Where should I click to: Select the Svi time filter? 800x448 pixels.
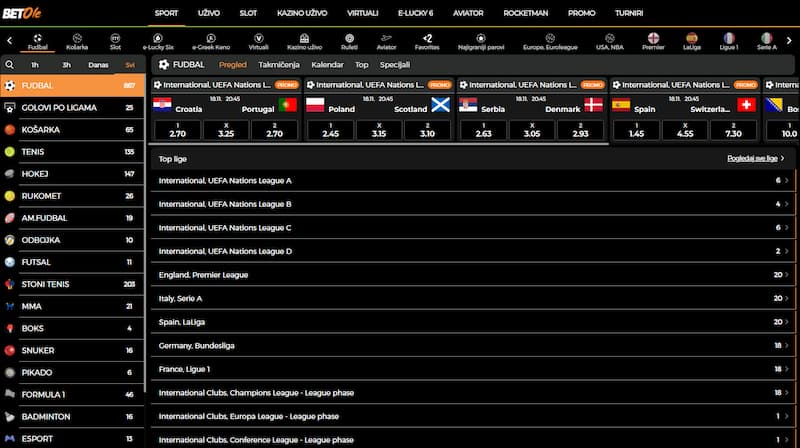[x=130, y=65]
